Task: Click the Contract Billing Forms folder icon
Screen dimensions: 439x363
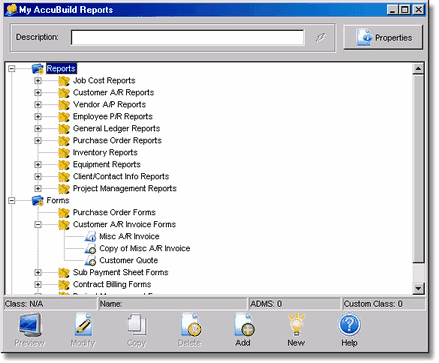Action: (64, 285)
